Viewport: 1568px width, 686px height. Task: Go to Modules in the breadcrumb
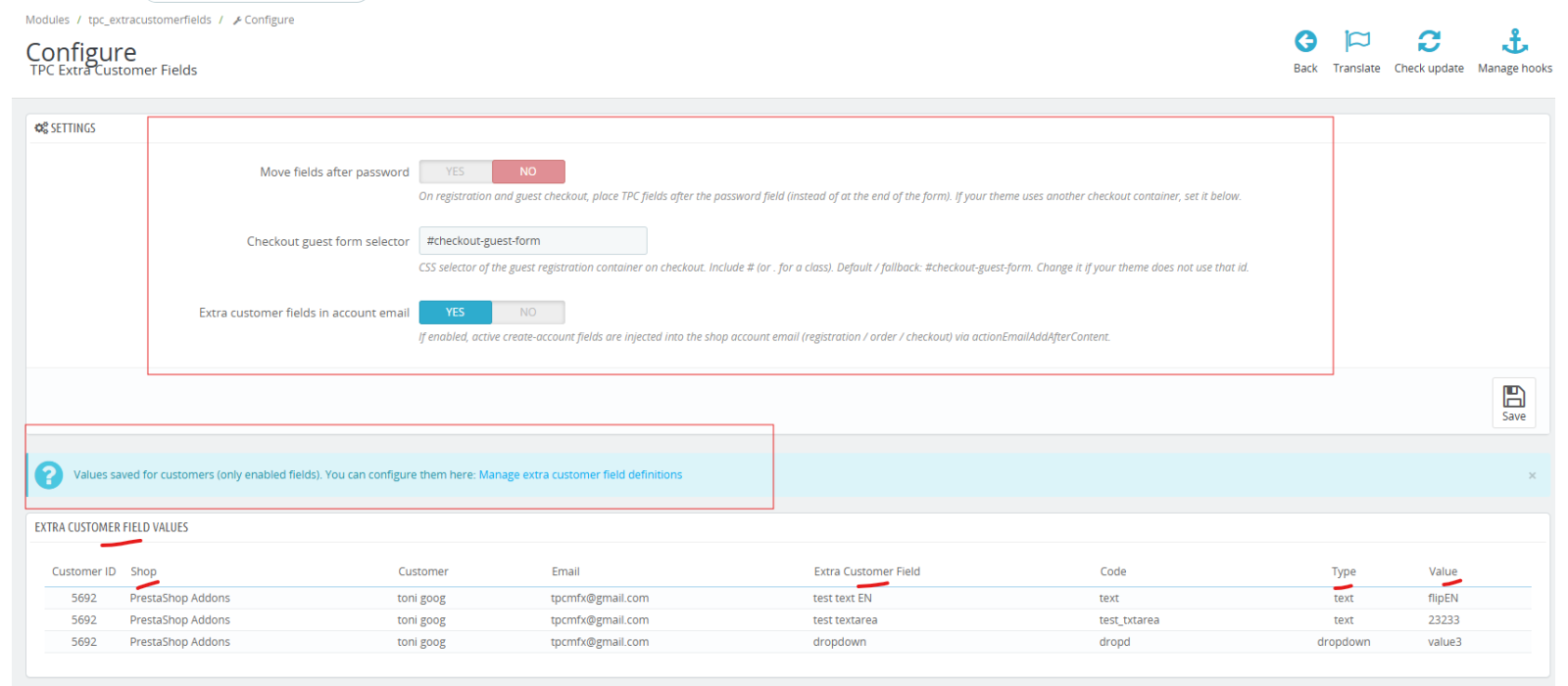pos(47,20)
